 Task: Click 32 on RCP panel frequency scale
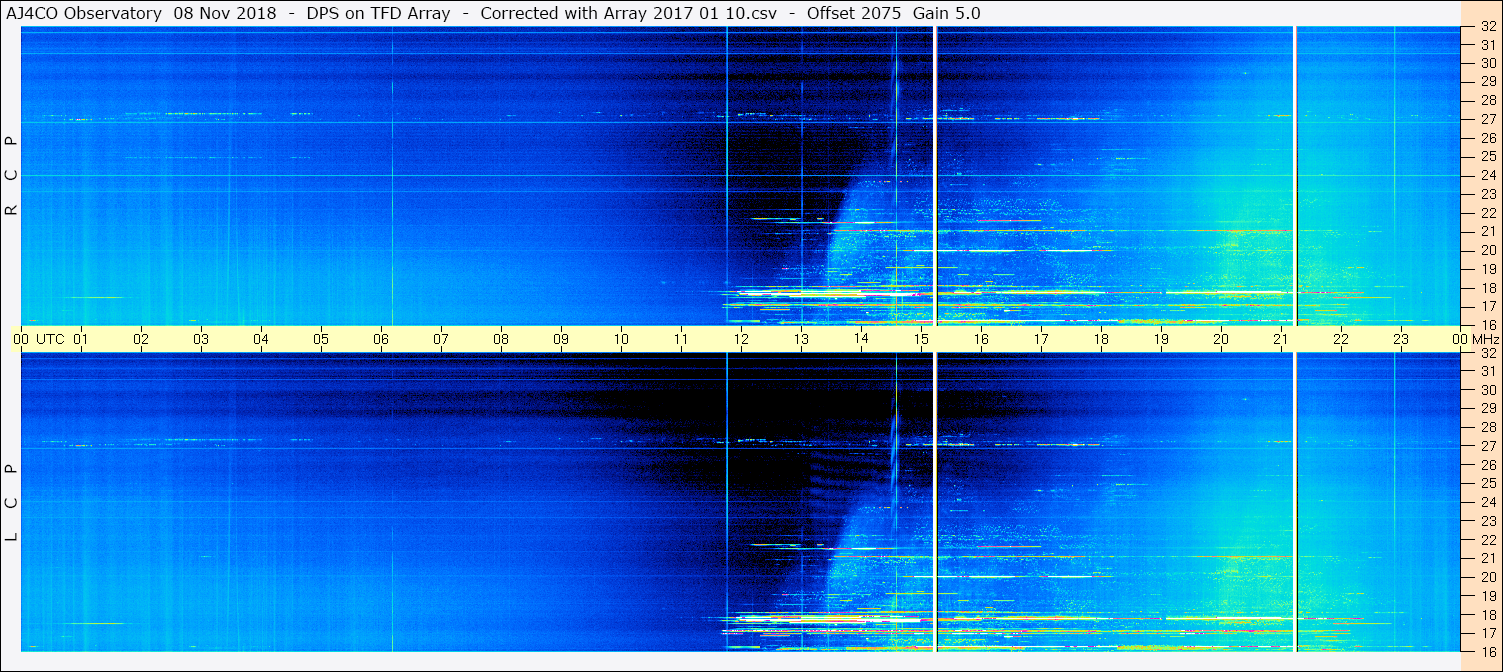(x=1488, y=27)
